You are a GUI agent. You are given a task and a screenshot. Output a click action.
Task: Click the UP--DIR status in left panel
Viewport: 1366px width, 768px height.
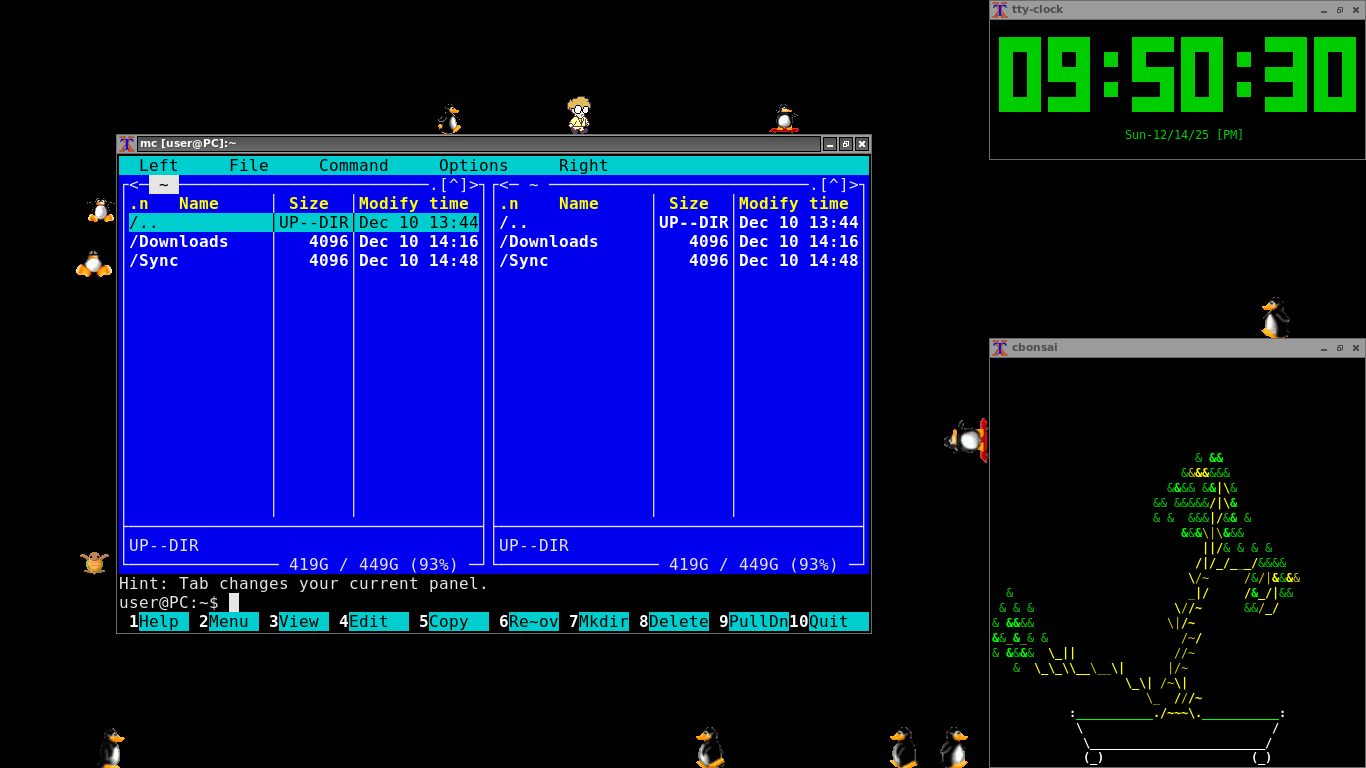coord(164,546)
